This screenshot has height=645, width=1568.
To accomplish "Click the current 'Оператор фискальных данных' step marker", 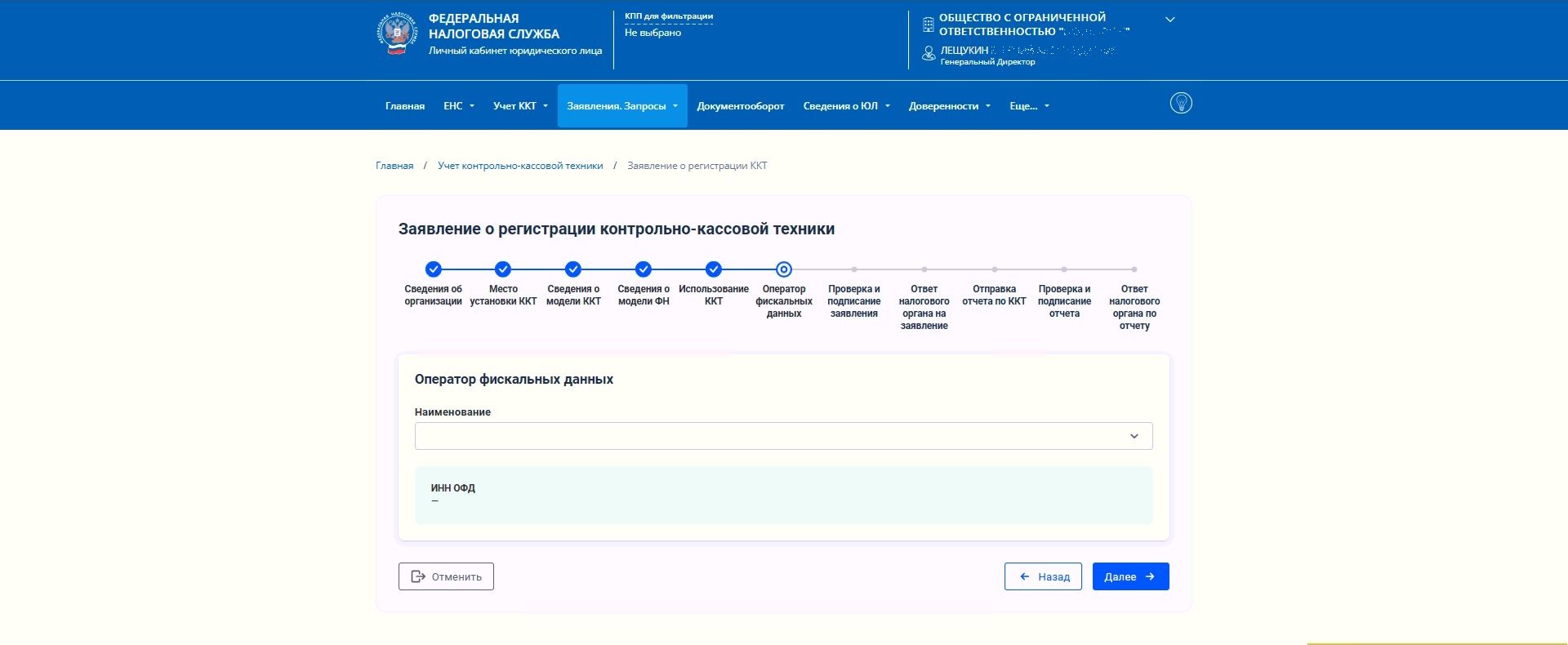I will tap(784, 269).
